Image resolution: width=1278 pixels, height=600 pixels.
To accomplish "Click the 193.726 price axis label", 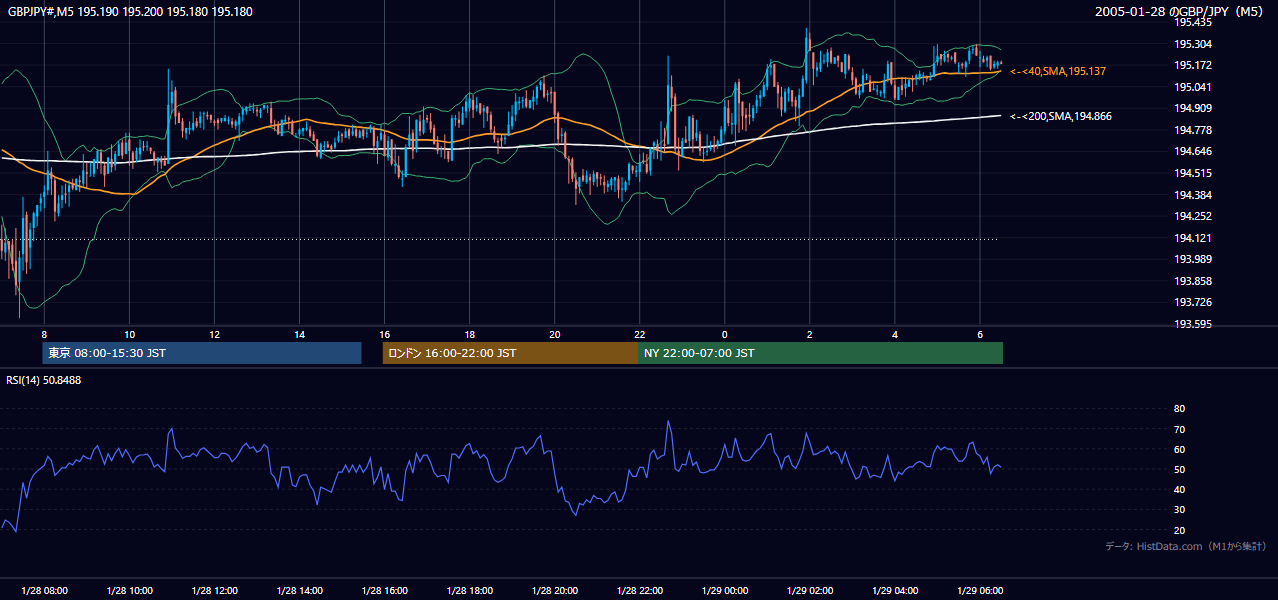I will click(x=1193, y=302).
